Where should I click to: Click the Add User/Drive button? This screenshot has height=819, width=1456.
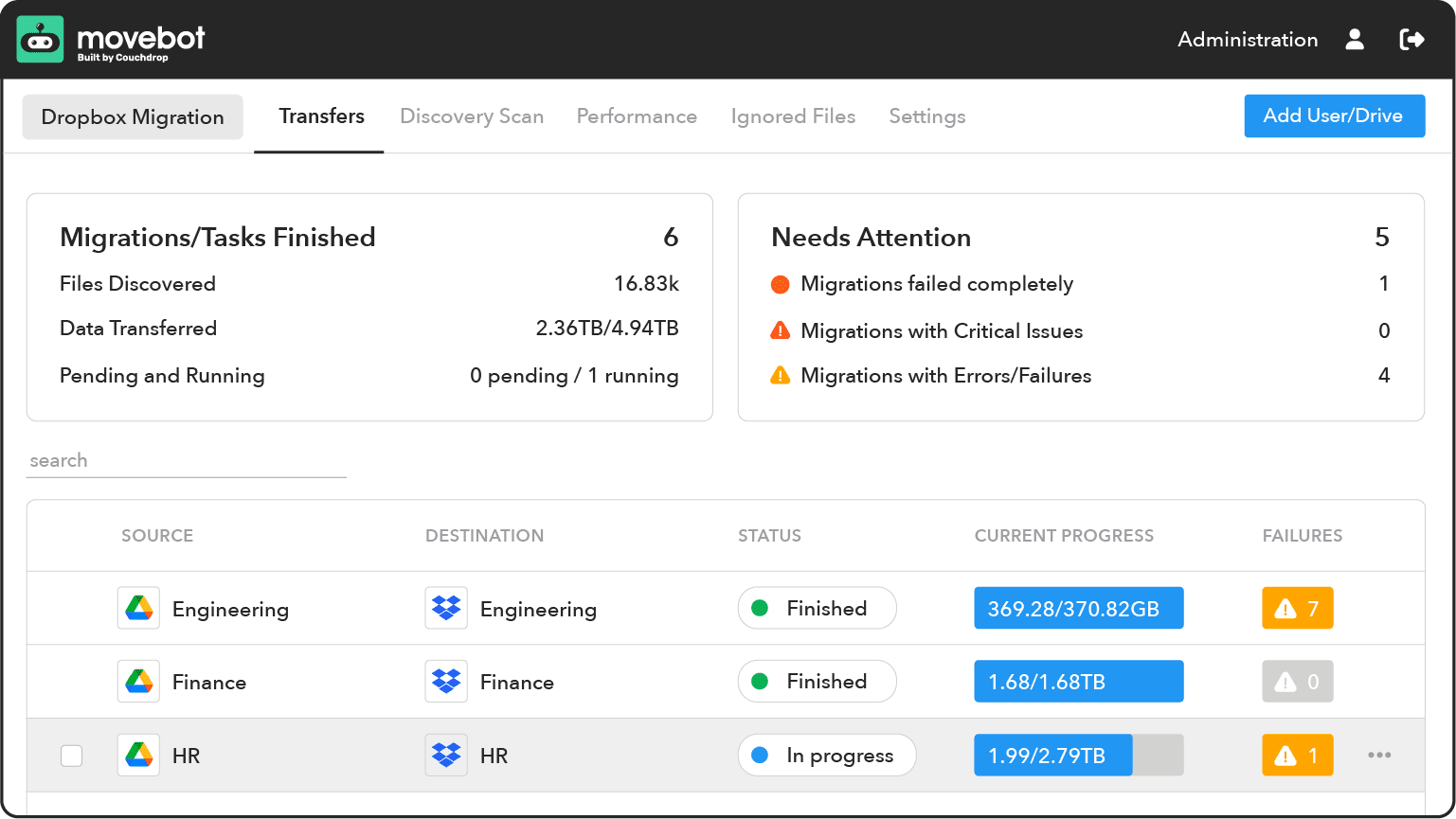[x=1334, y=116]
